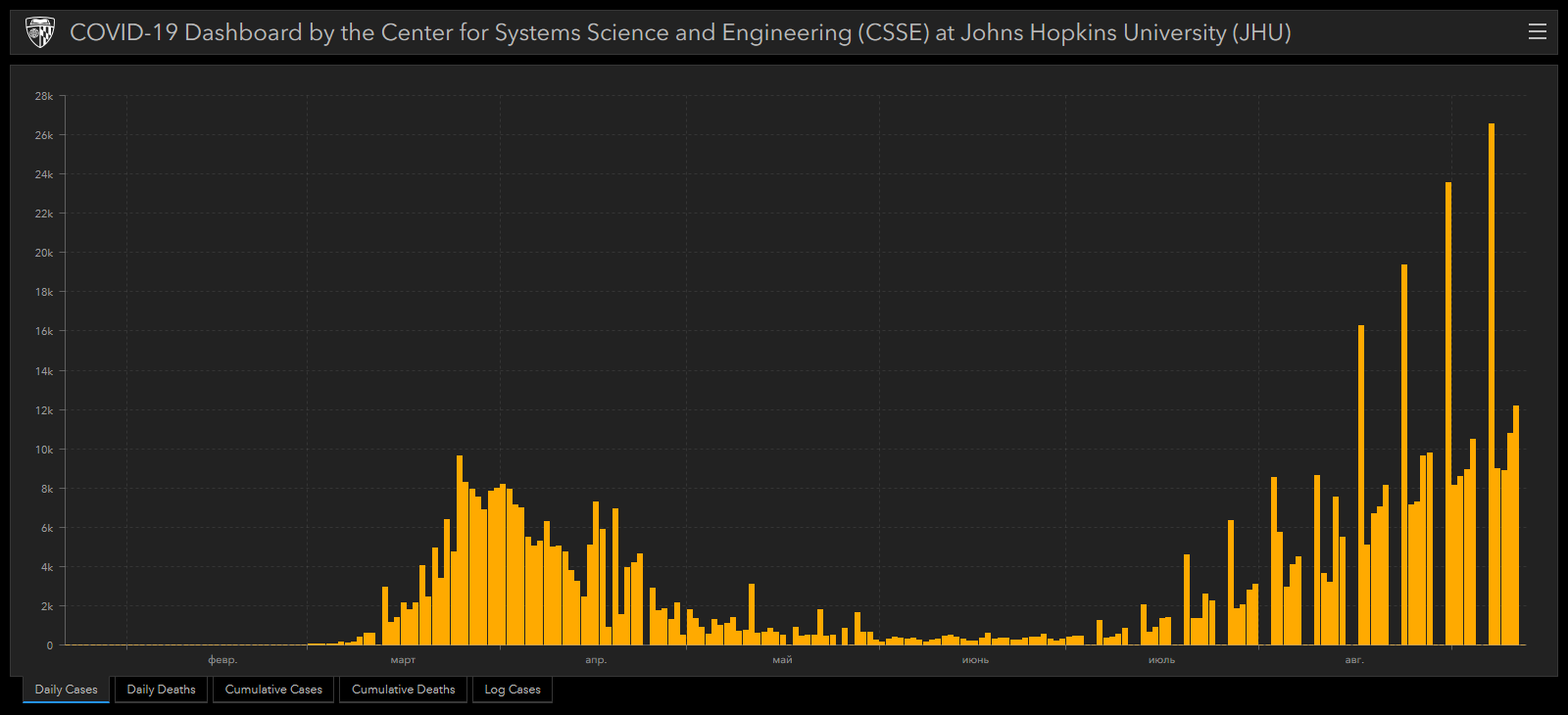Click the dashboard title text in the header
The image size is (1568, 715).
point(680,32)
